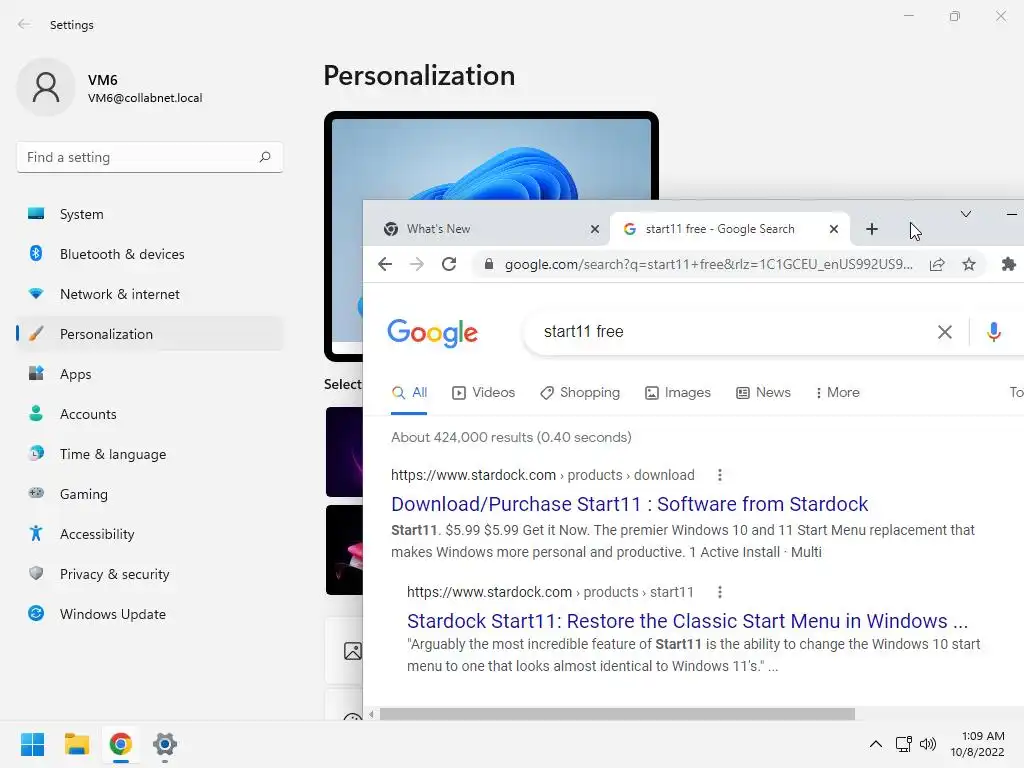
Task: Select Personalization in the sidebar
Action: point(150,334)
